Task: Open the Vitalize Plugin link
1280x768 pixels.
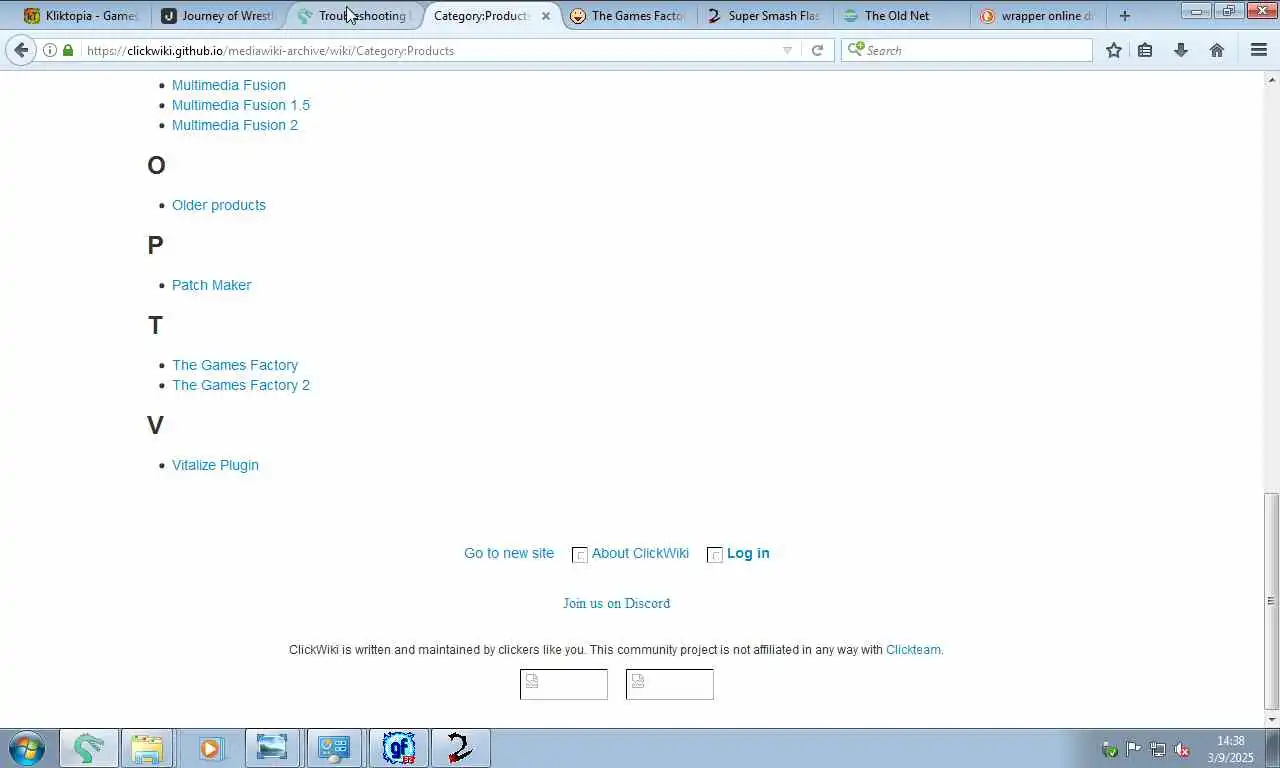Action: [215, 465]
